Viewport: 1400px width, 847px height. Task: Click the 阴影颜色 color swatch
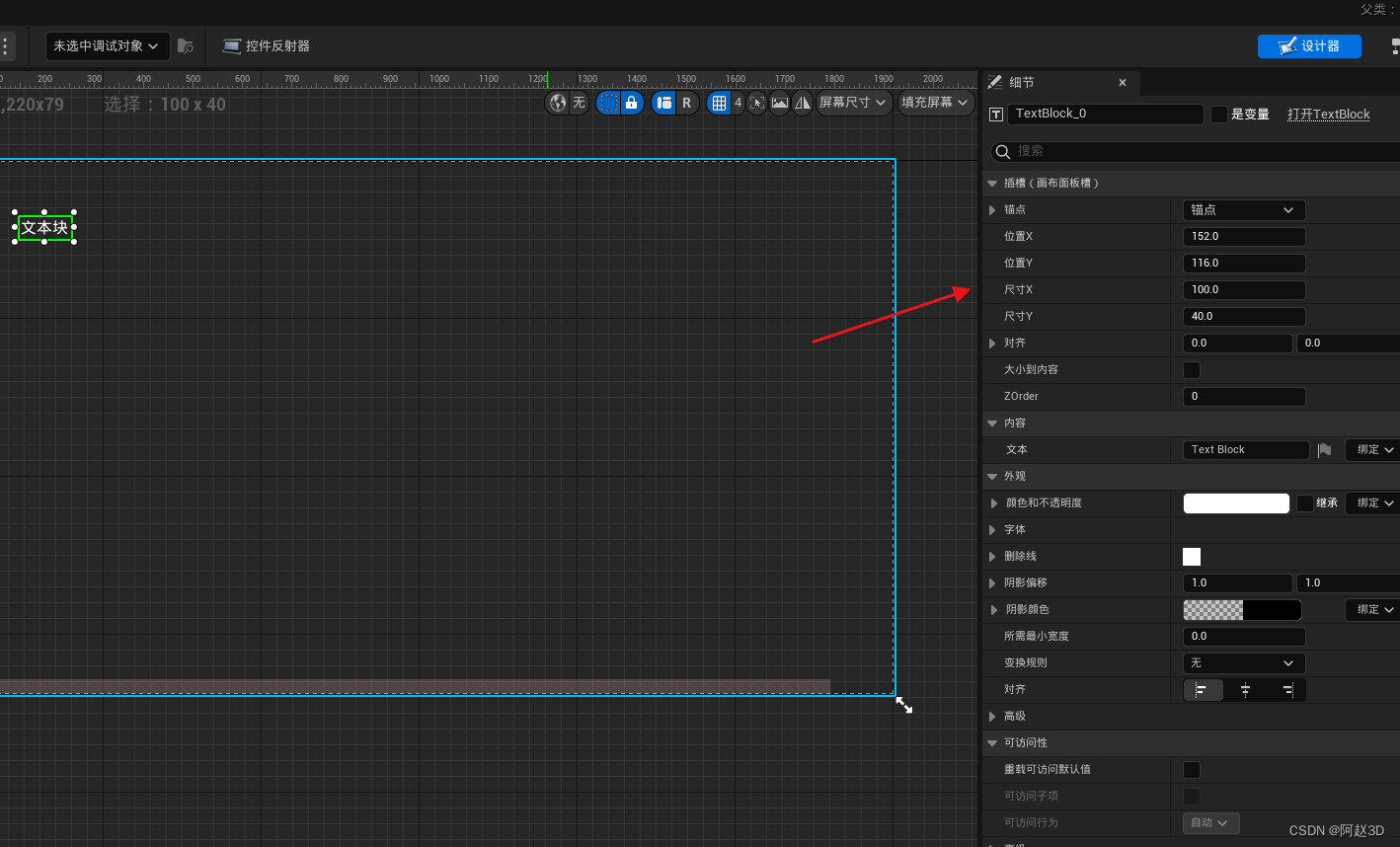tap(1242, 610)
